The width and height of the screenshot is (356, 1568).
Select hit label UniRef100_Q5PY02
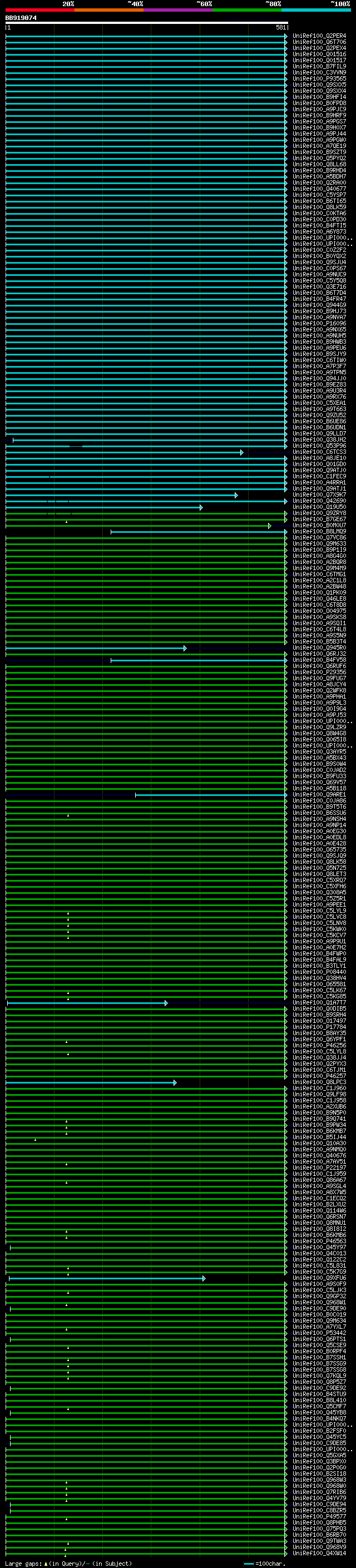(x=319, y=159)
